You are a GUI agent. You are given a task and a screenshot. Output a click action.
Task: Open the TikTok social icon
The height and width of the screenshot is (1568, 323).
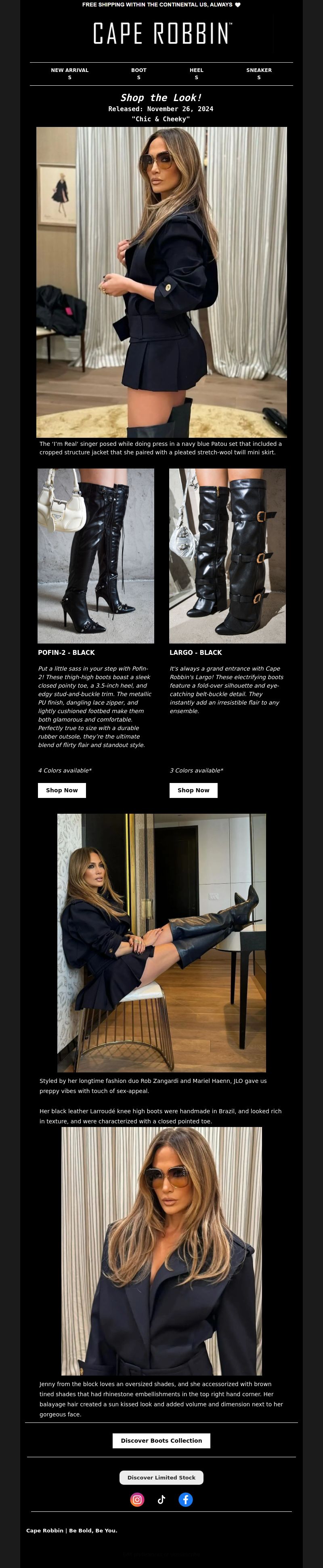pyautogui.click(x=161, y=1499)
